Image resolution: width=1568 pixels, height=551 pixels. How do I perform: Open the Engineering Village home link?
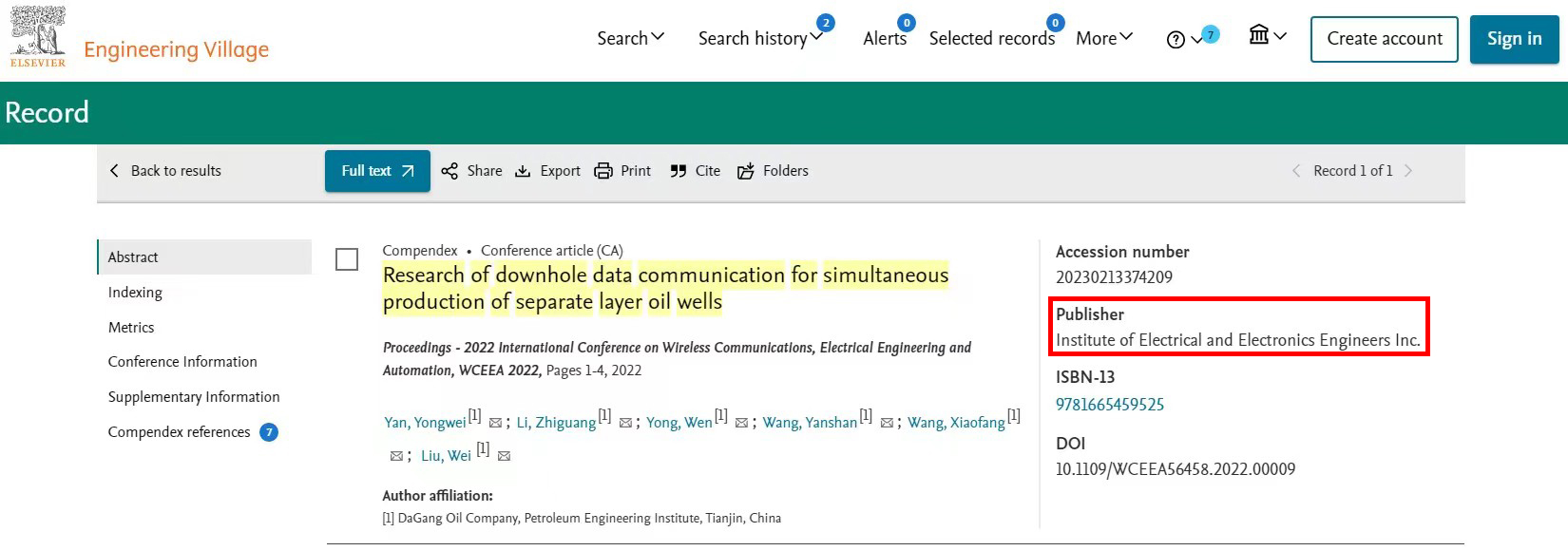[x=176, y=49]
